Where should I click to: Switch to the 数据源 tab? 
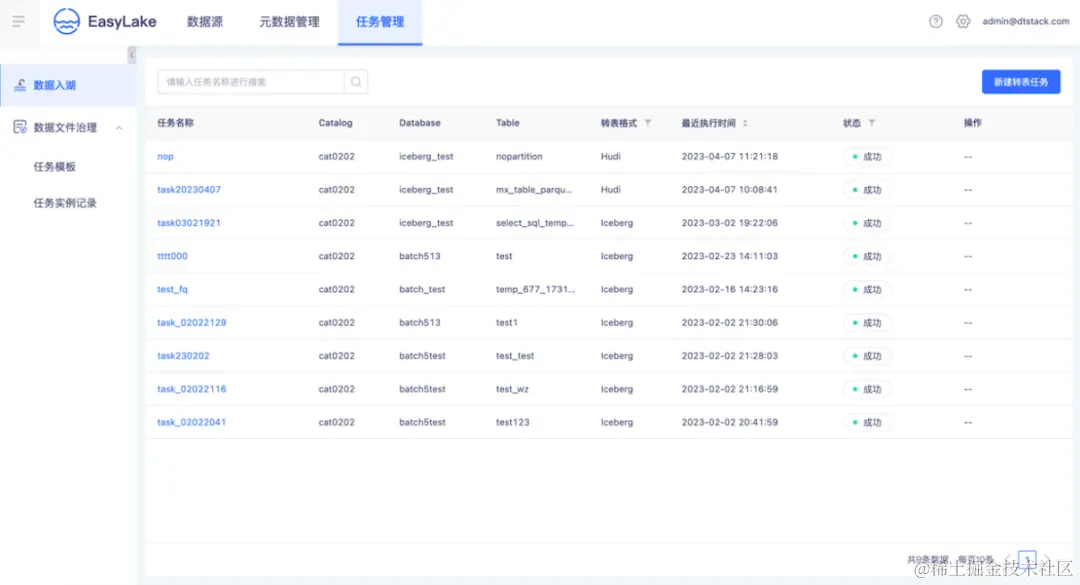pyautogui.click(x=204, y=20)
